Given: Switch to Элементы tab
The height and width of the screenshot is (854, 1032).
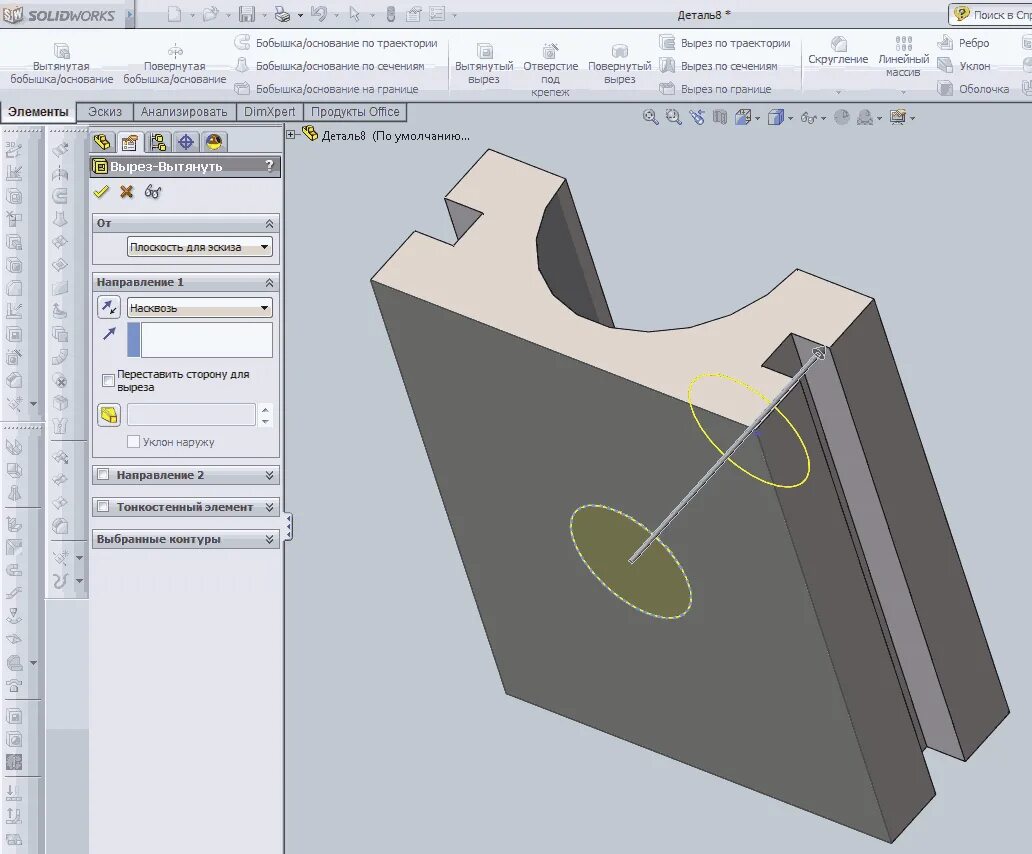Looking at the screenshot, I should [38, 112].
